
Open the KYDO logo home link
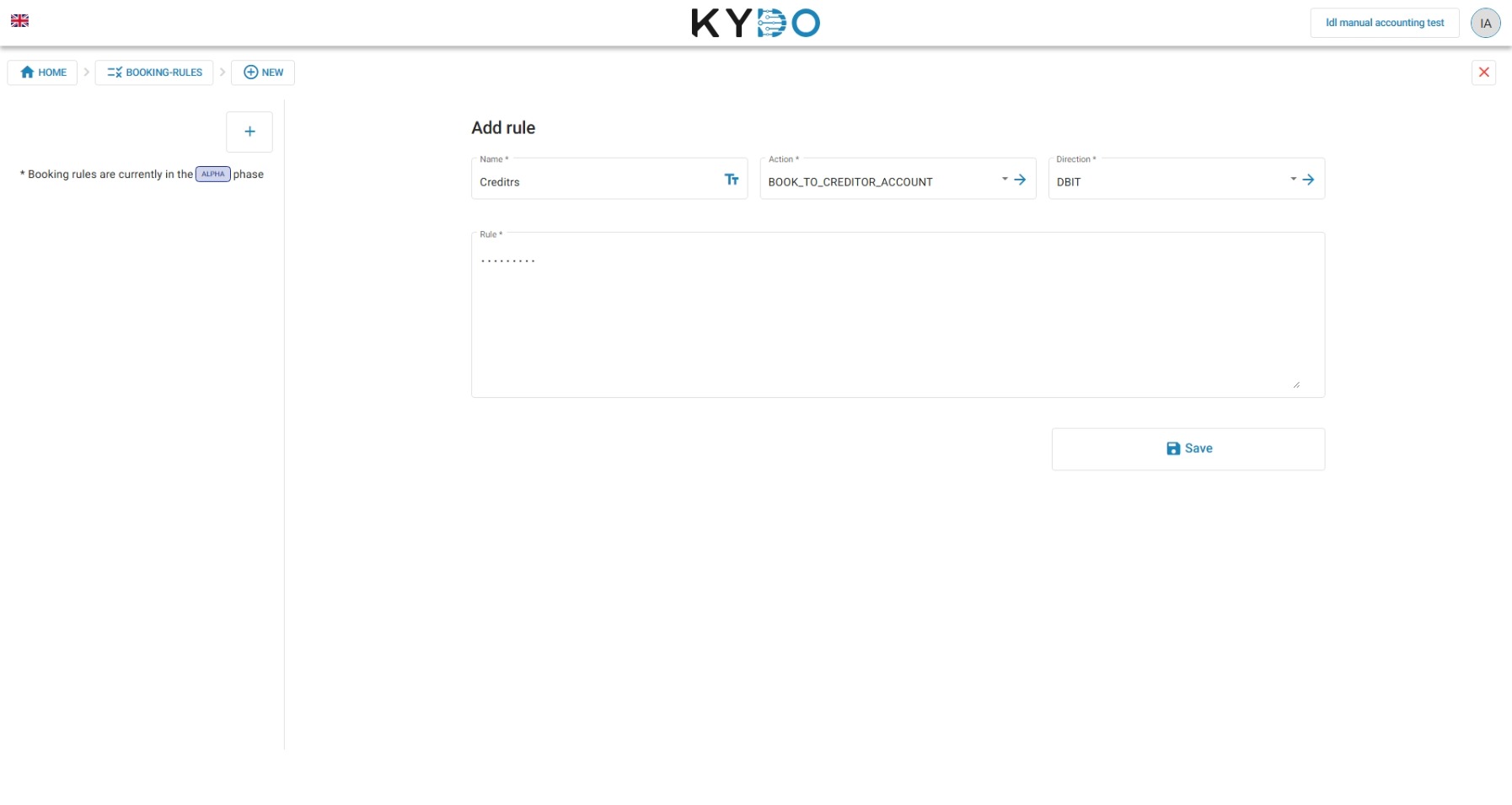pos(755,23)
